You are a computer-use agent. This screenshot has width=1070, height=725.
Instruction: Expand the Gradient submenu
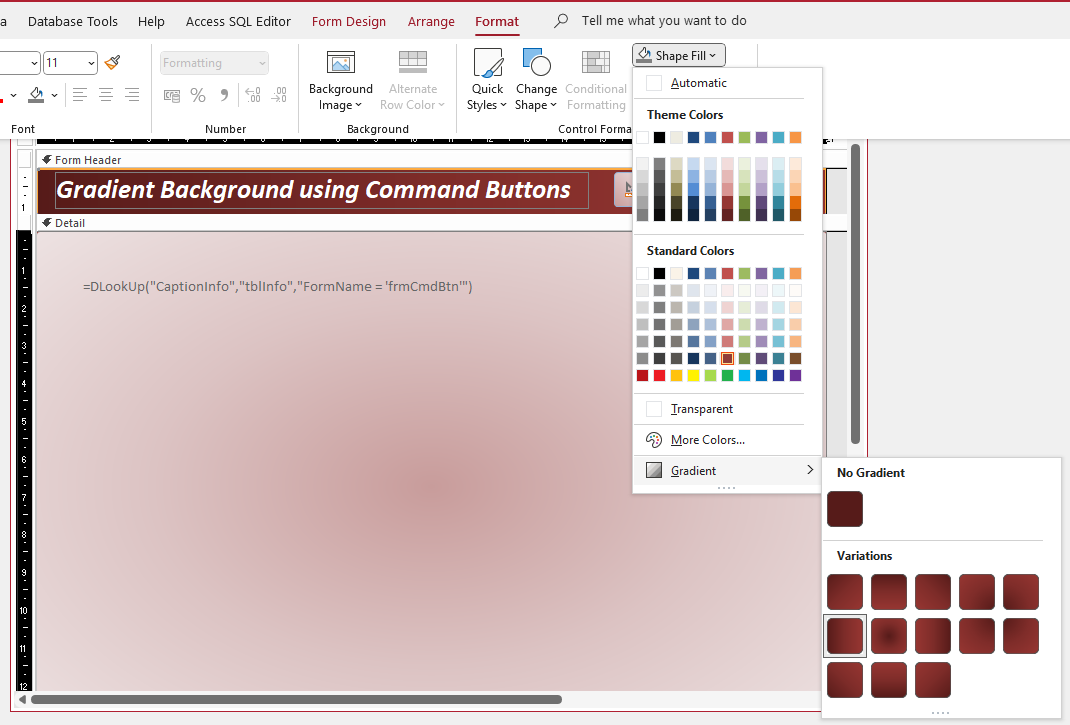coord(727,470)
